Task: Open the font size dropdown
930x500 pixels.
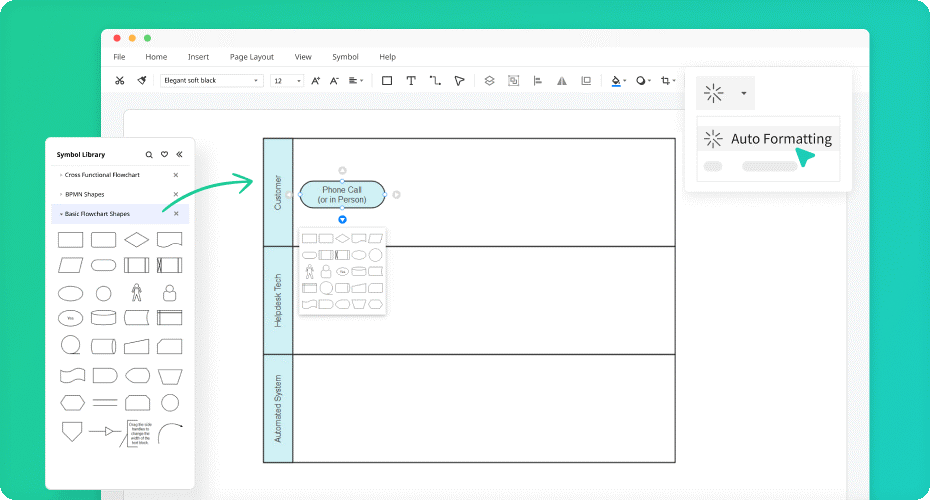Action: (x=287, y=81)
